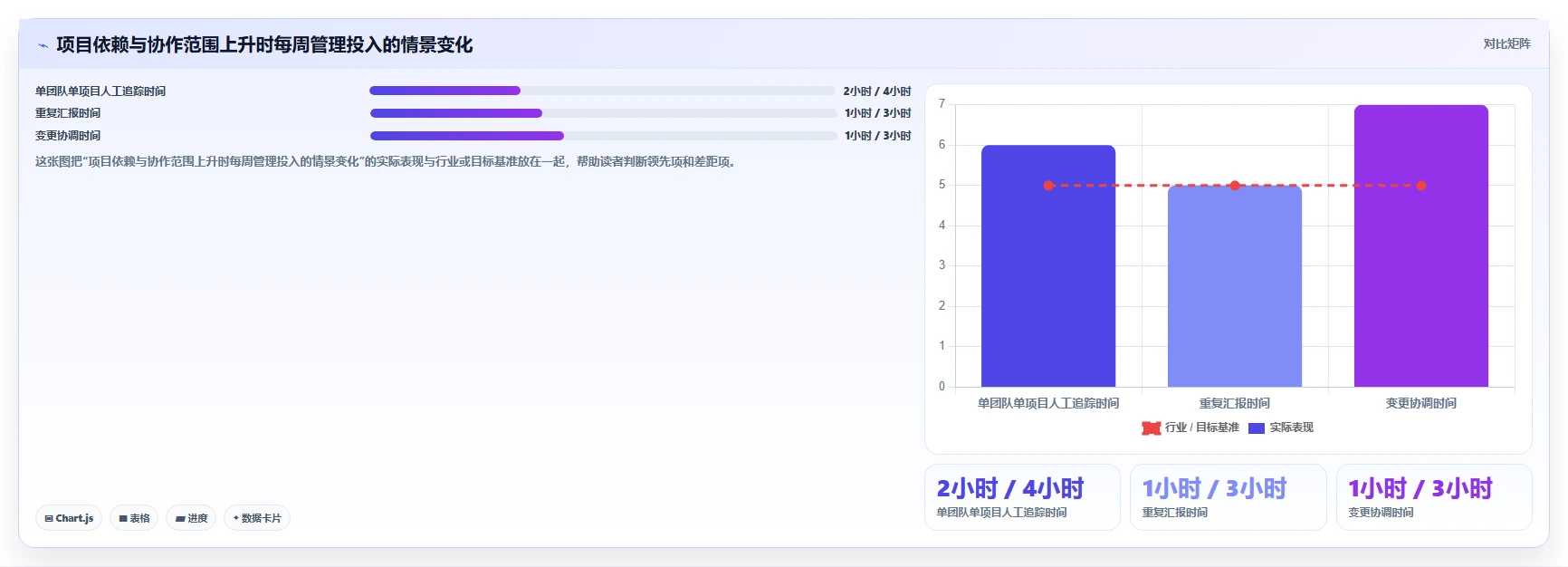
Task: Click the y-axis tick label 0
Action: coord(942,387)
